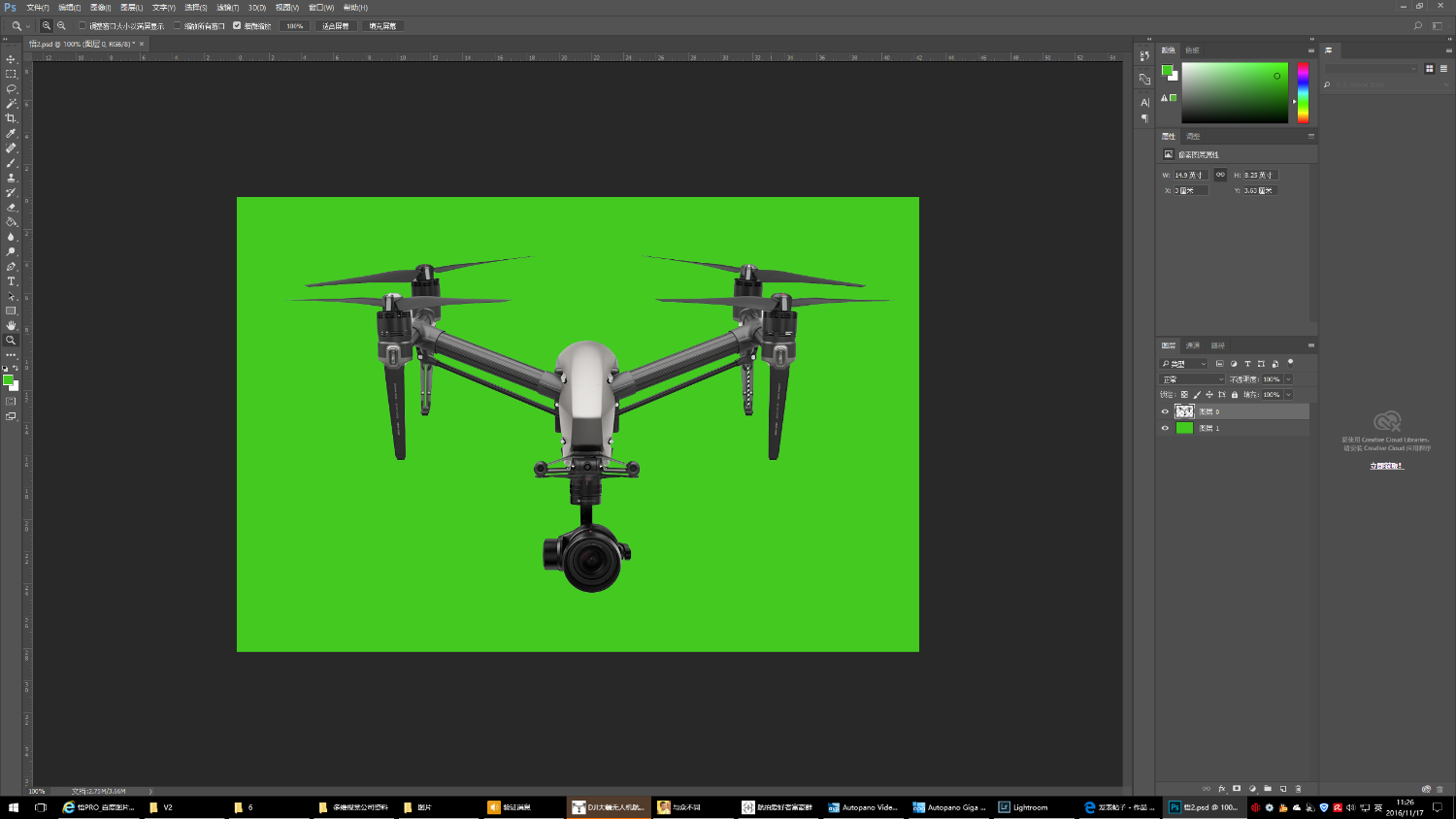
Task: Select the History Brush tool
Action: tap(11, 193)
